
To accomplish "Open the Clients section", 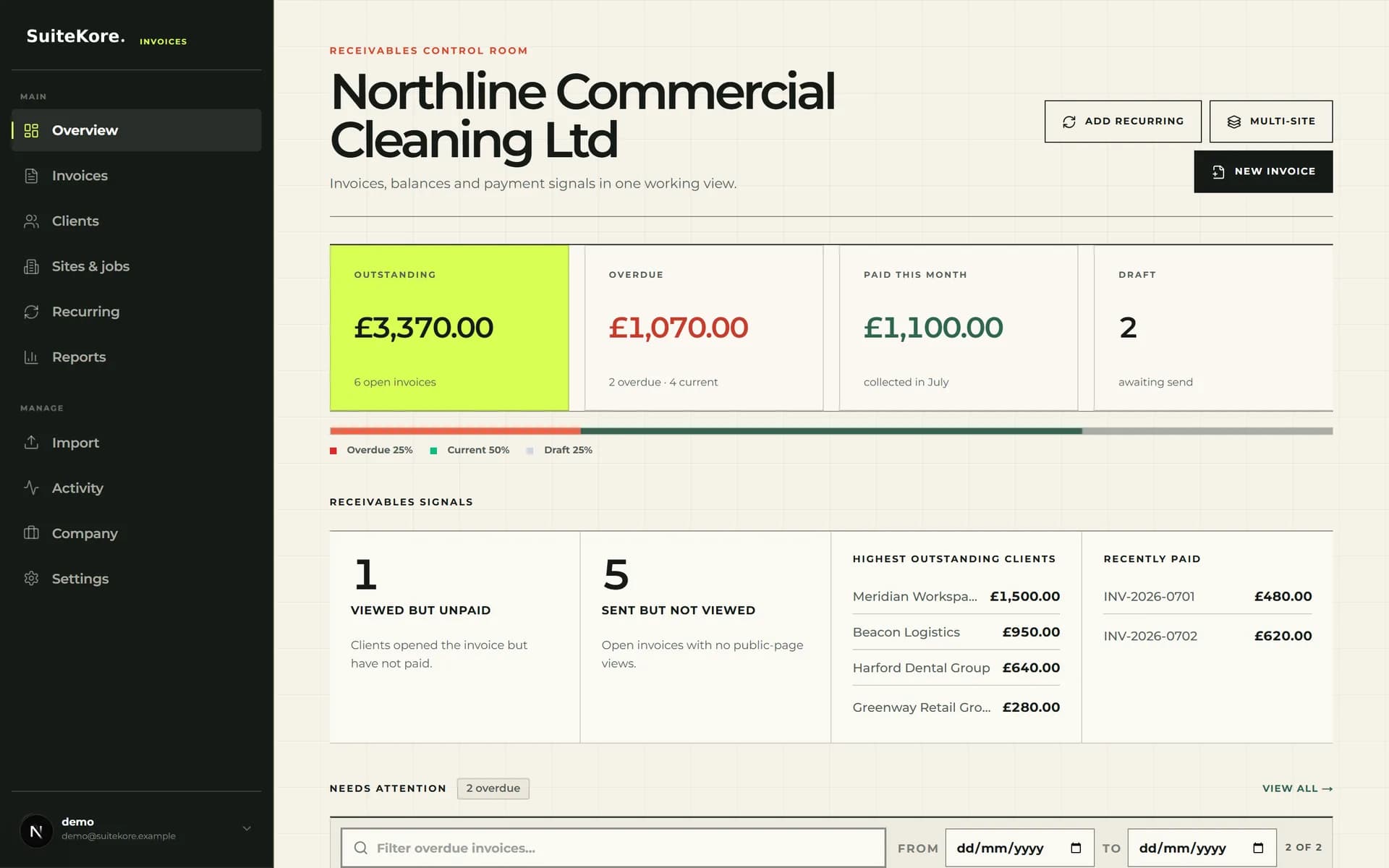I will (137, 221).
